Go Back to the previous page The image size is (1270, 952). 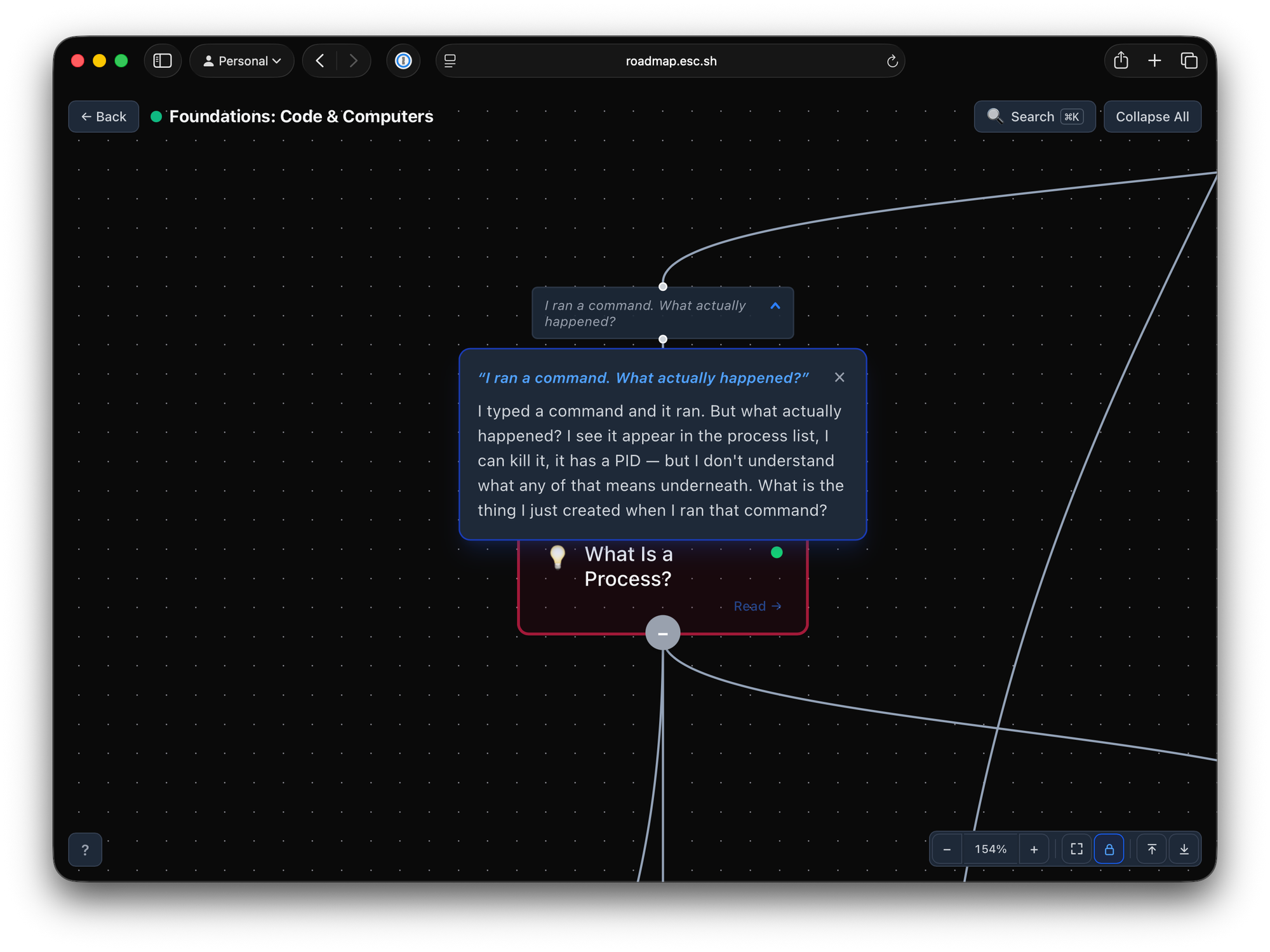coord(104,117)
